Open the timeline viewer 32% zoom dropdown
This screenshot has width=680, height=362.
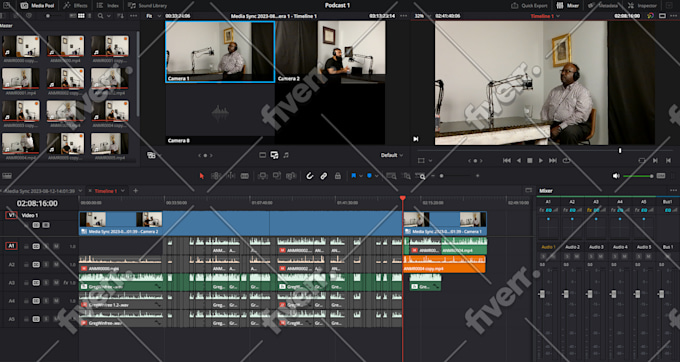(x=423, y=16)
